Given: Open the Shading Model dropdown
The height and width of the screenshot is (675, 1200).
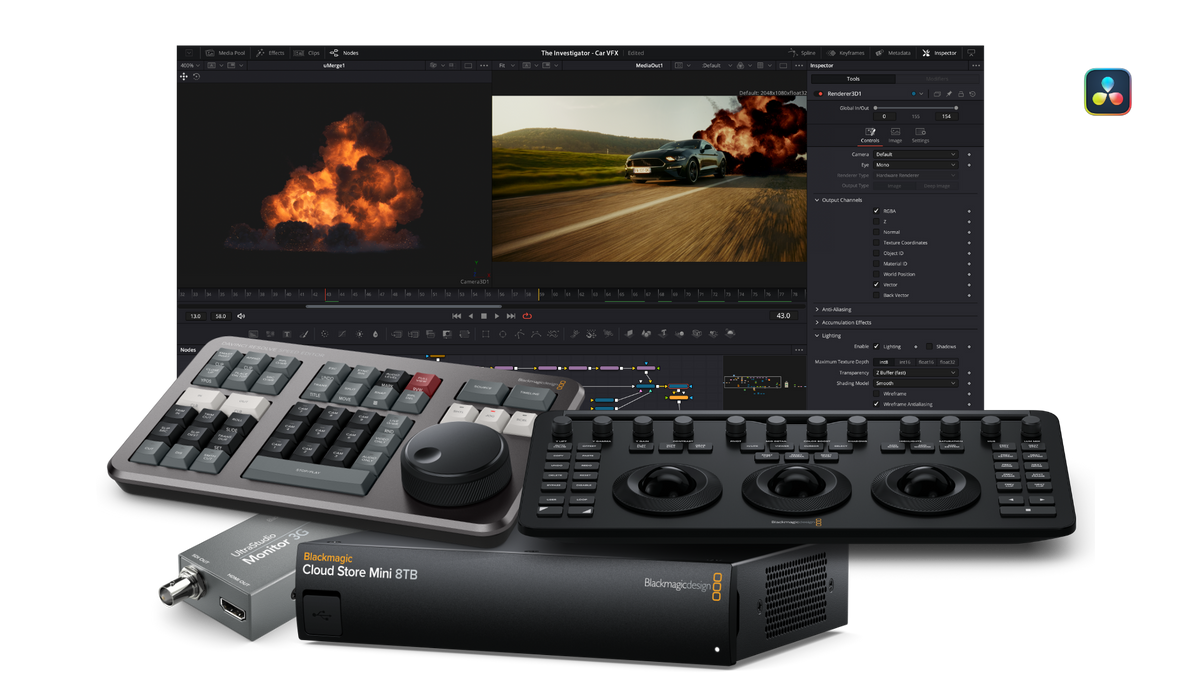Looking at the screenshot, I should (x=915, y=383).
